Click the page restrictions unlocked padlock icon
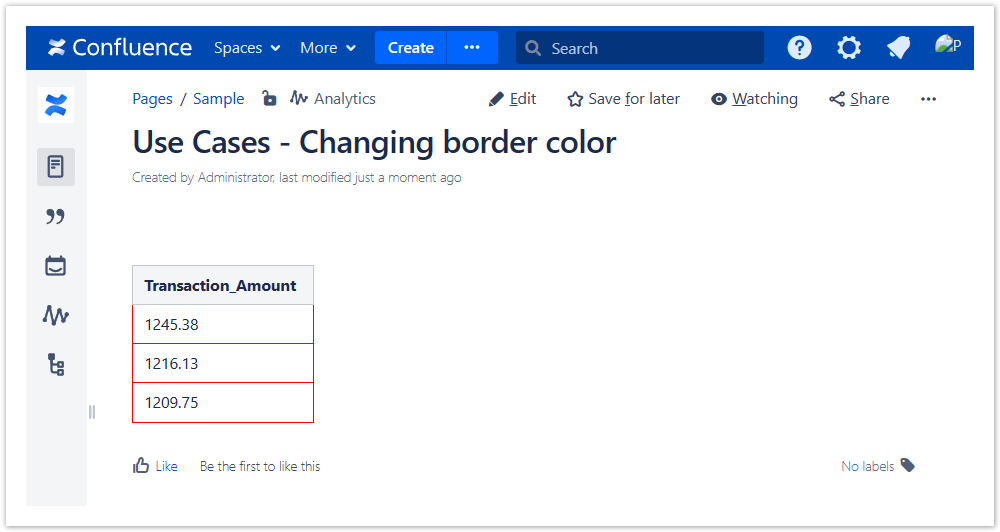The height and width of the screenshot is (532, 1000). (269, 99)
